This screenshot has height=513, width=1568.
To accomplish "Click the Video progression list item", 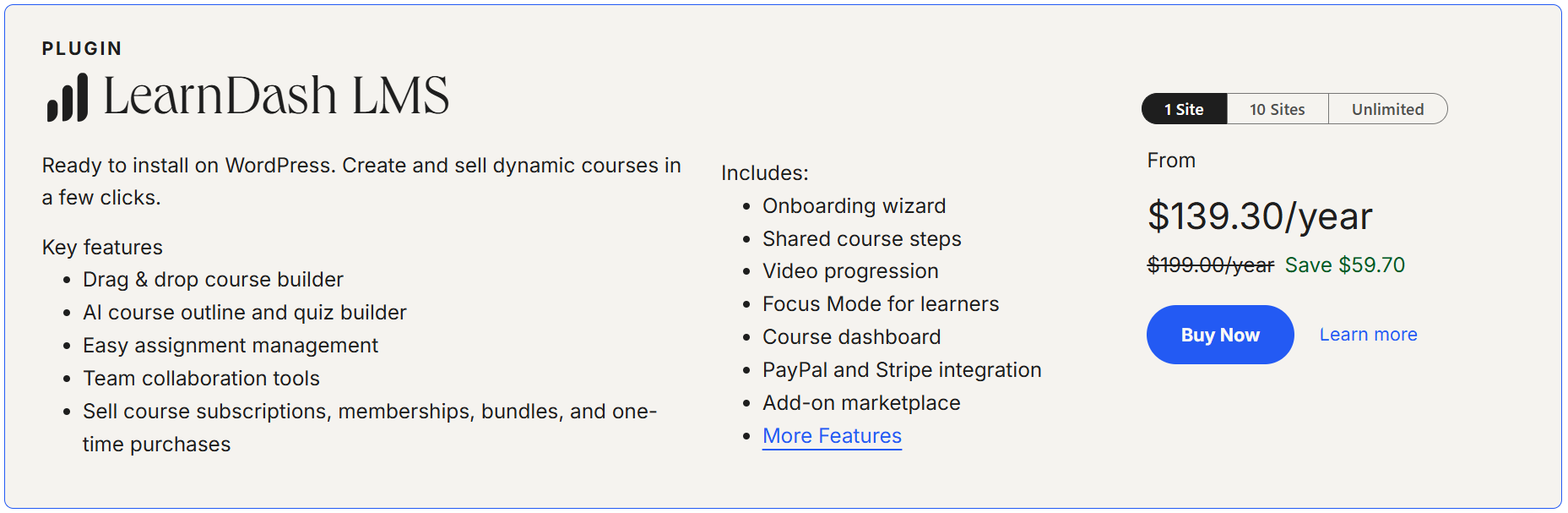I will (849, 270).
